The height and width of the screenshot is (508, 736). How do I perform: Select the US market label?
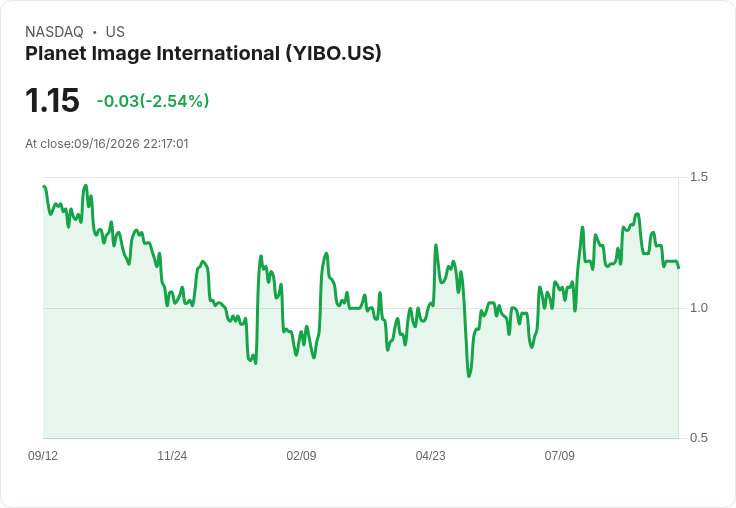click(x=115, y=32)
